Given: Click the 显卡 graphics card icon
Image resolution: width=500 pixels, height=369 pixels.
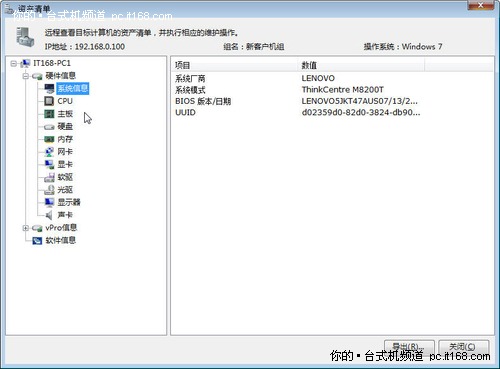Looking at the screenshot, I should (x=49, y=164).
